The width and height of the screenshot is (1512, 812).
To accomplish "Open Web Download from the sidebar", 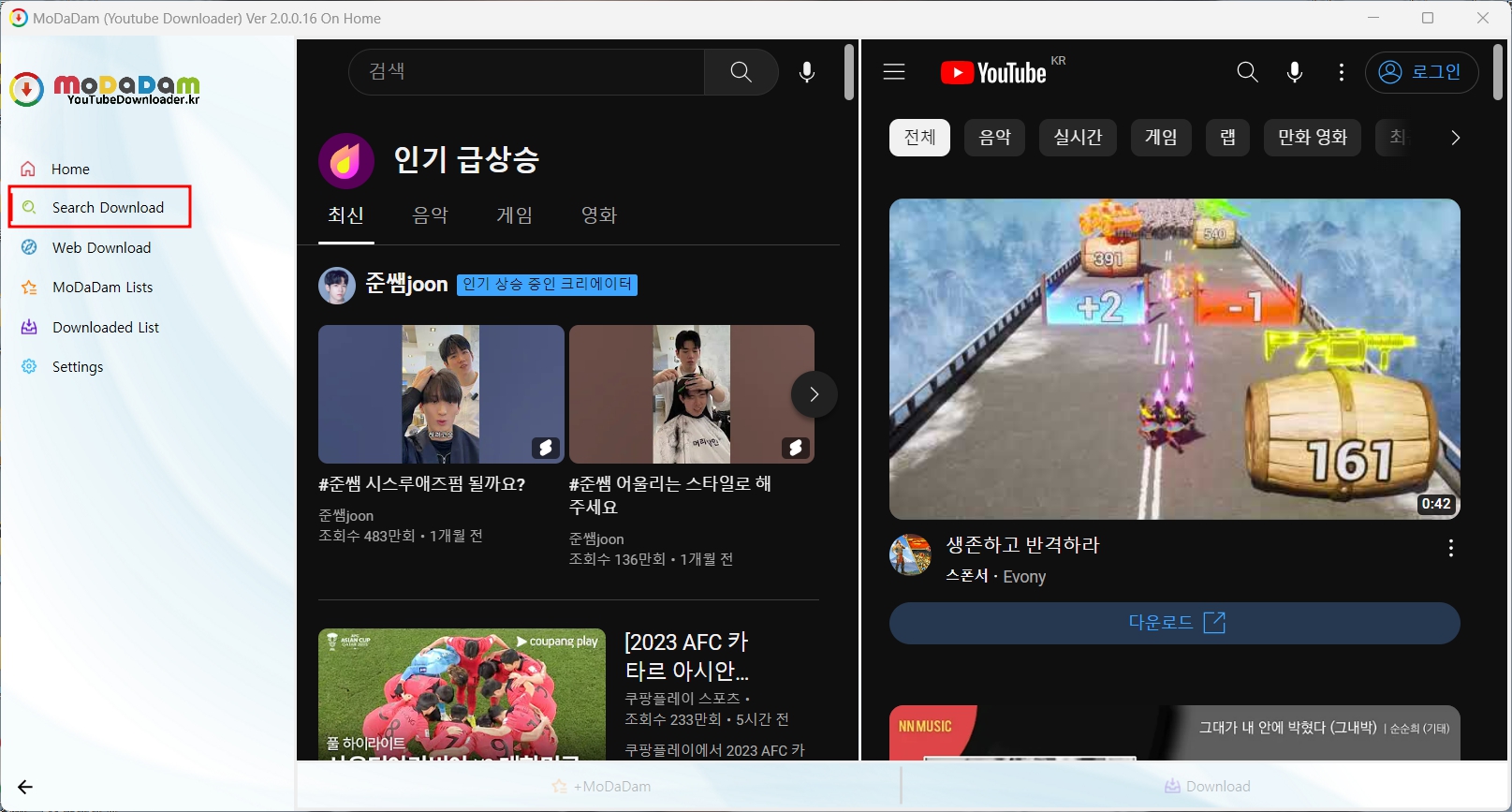I will pos(101,247).
